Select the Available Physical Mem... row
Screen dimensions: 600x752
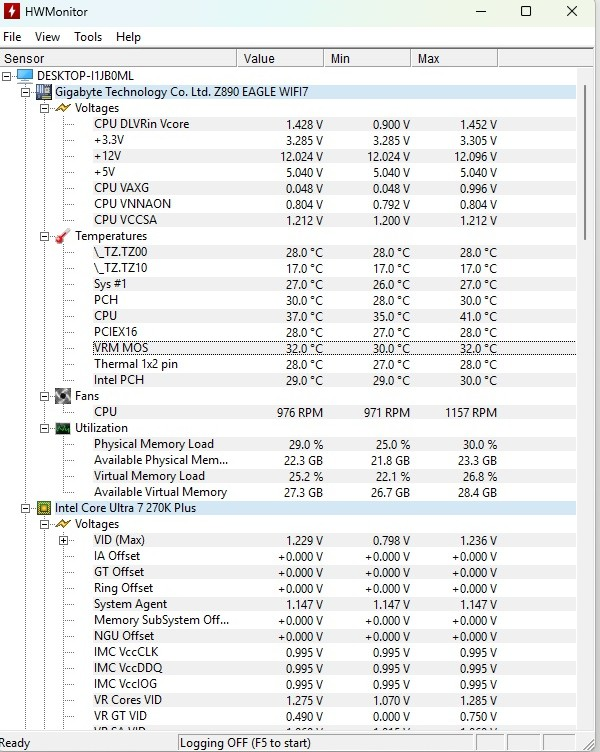334,460
